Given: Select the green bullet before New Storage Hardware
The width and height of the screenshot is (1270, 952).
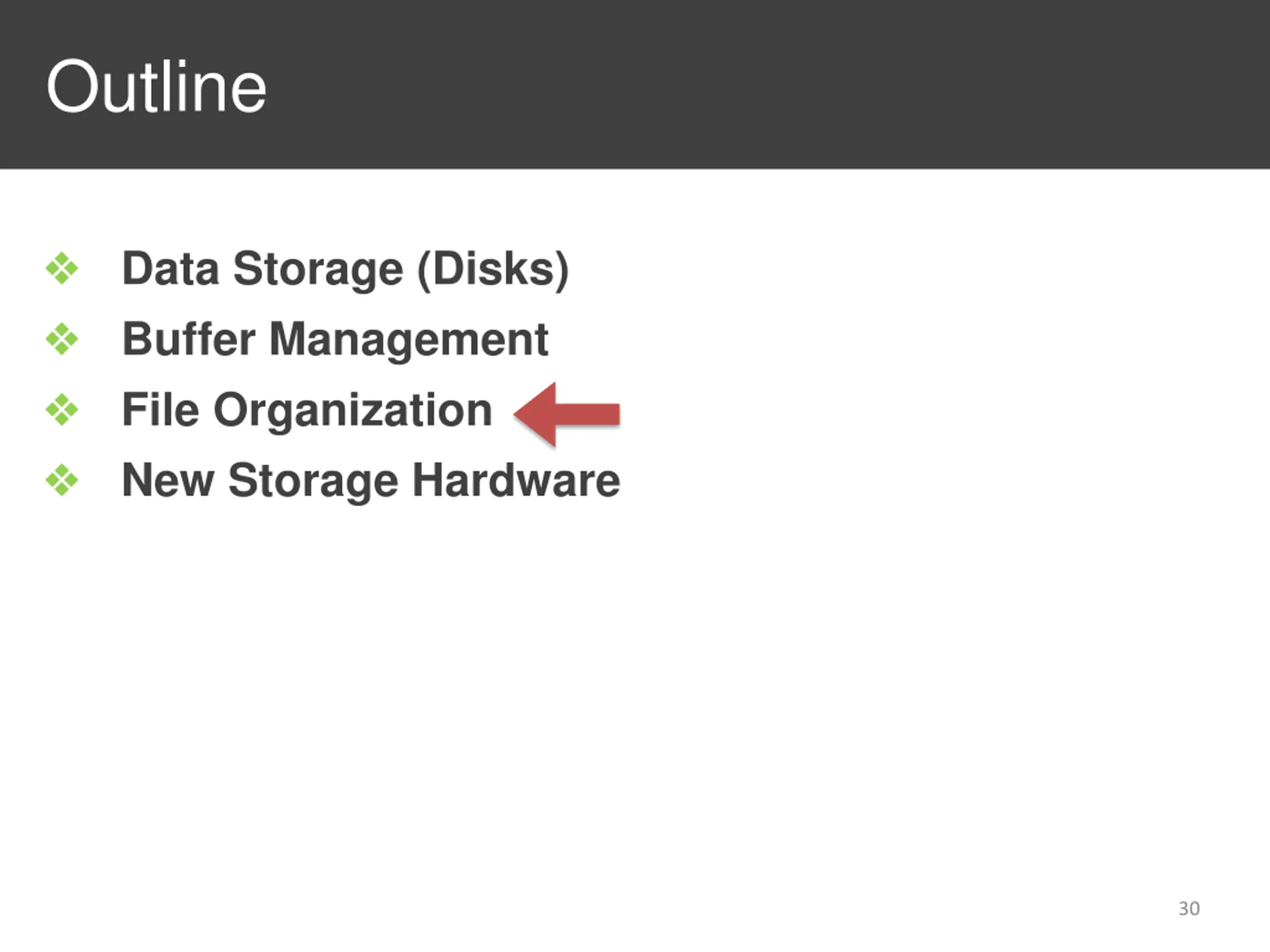Looking at the screenshot, I should pyautogui.click(x=62, y=480).
